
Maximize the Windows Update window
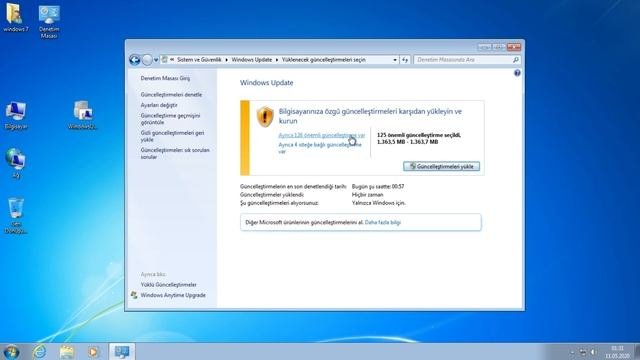point(498,47)
